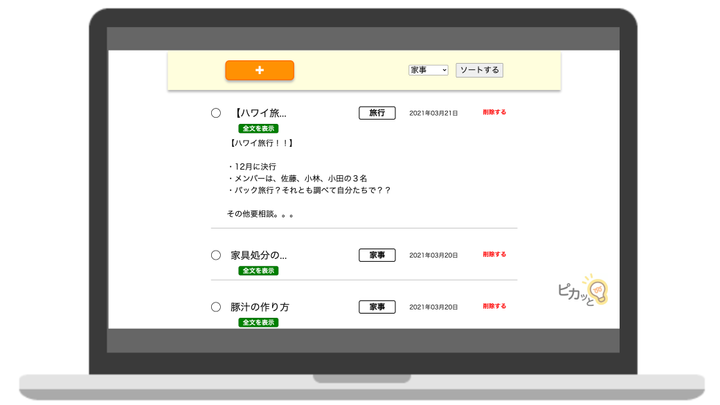This screenshot has width=720, height=405.
Task: Click the date 2021年03月21日
Action: (x=433, y=113)
